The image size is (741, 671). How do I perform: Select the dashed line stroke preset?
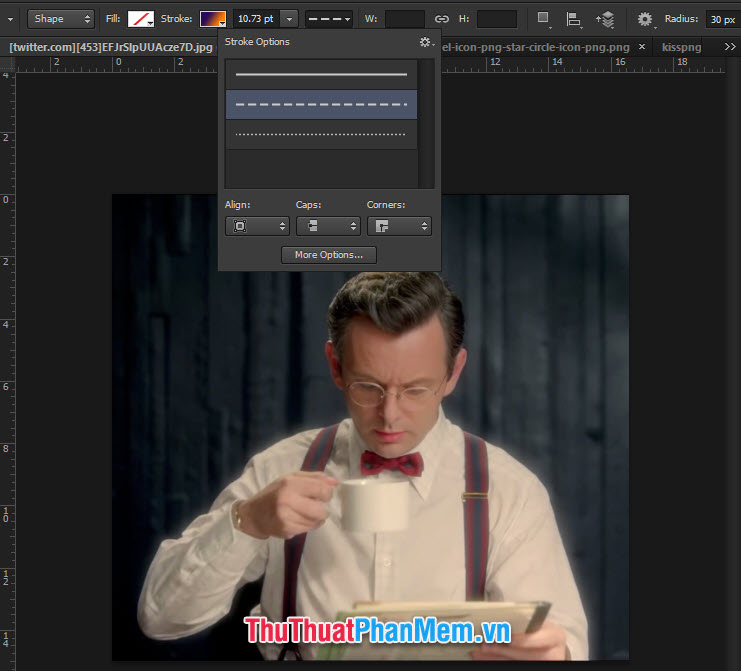point(321,104)
